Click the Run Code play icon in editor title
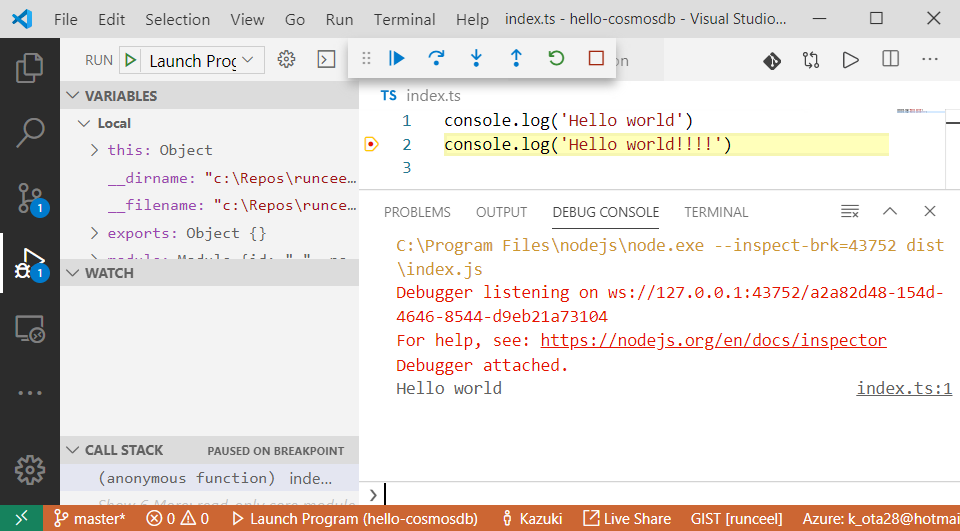Viewport: 960px width, 531px height. [850, 60]
